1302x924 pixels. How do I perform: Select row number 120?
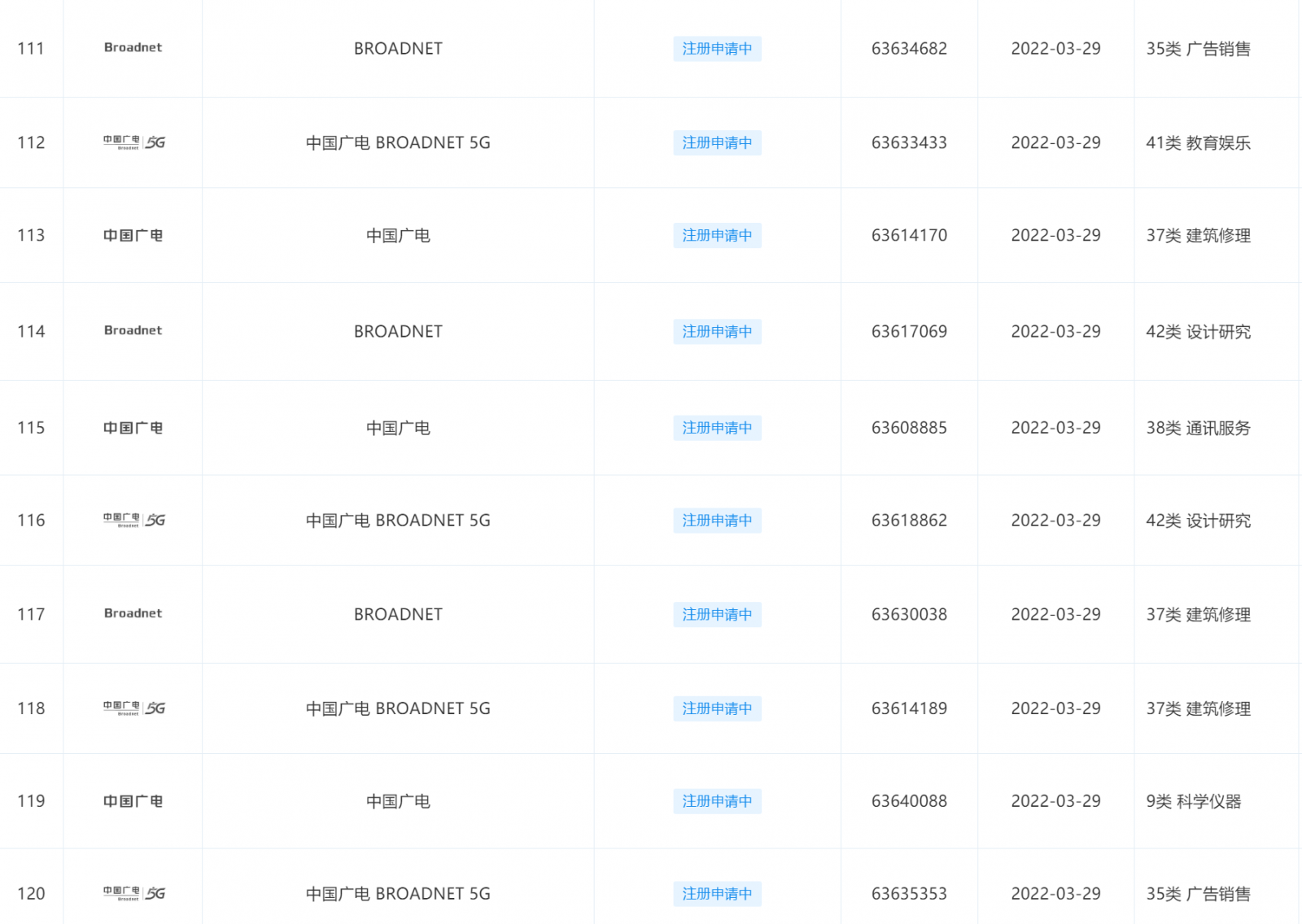click(x=31, y=893)
